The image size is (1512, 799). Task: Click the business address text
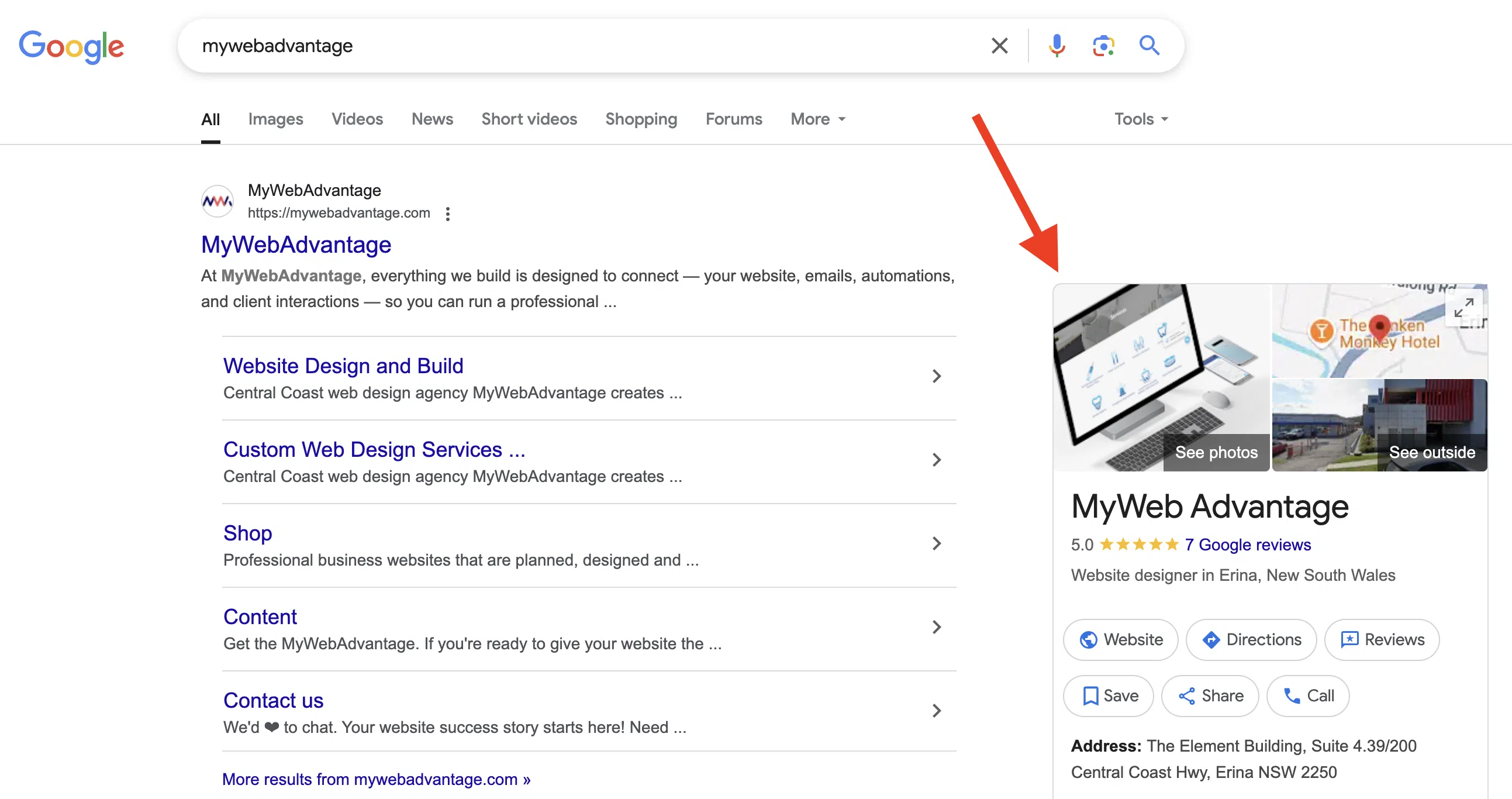[x=1244, y=759]
